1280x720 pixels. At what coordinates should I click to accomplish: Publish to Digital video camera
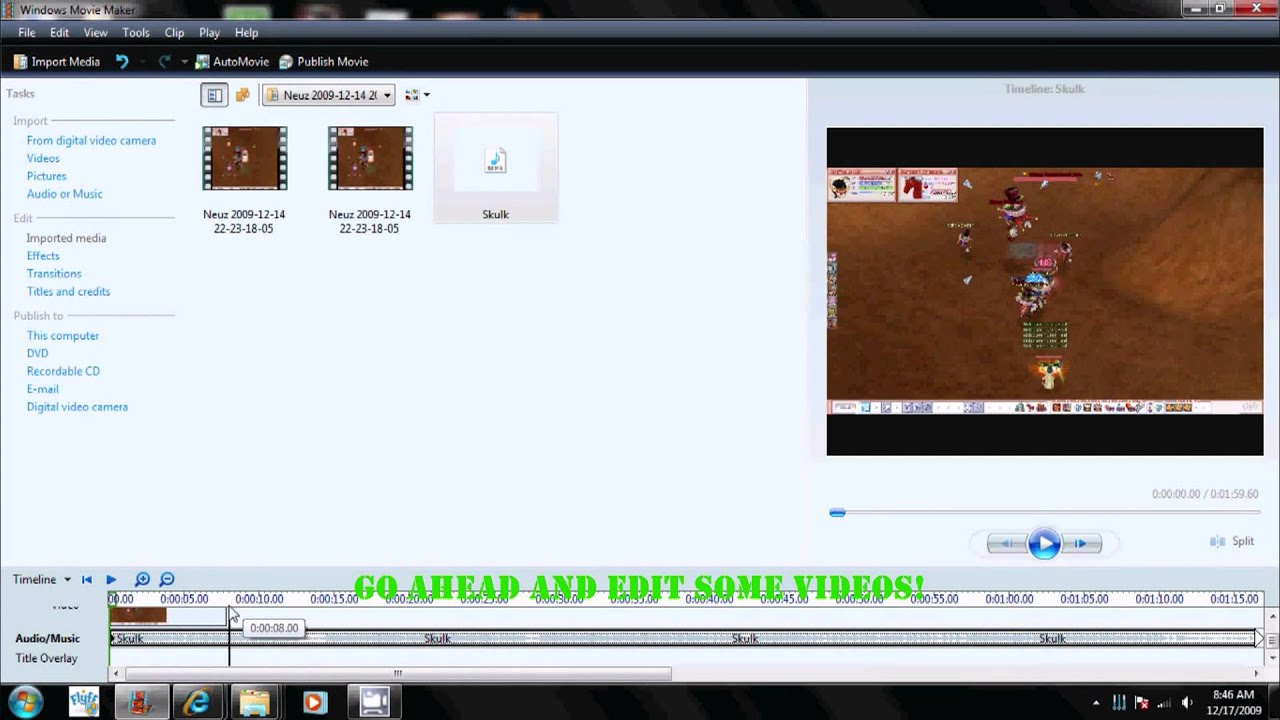[x=77, y=407]
